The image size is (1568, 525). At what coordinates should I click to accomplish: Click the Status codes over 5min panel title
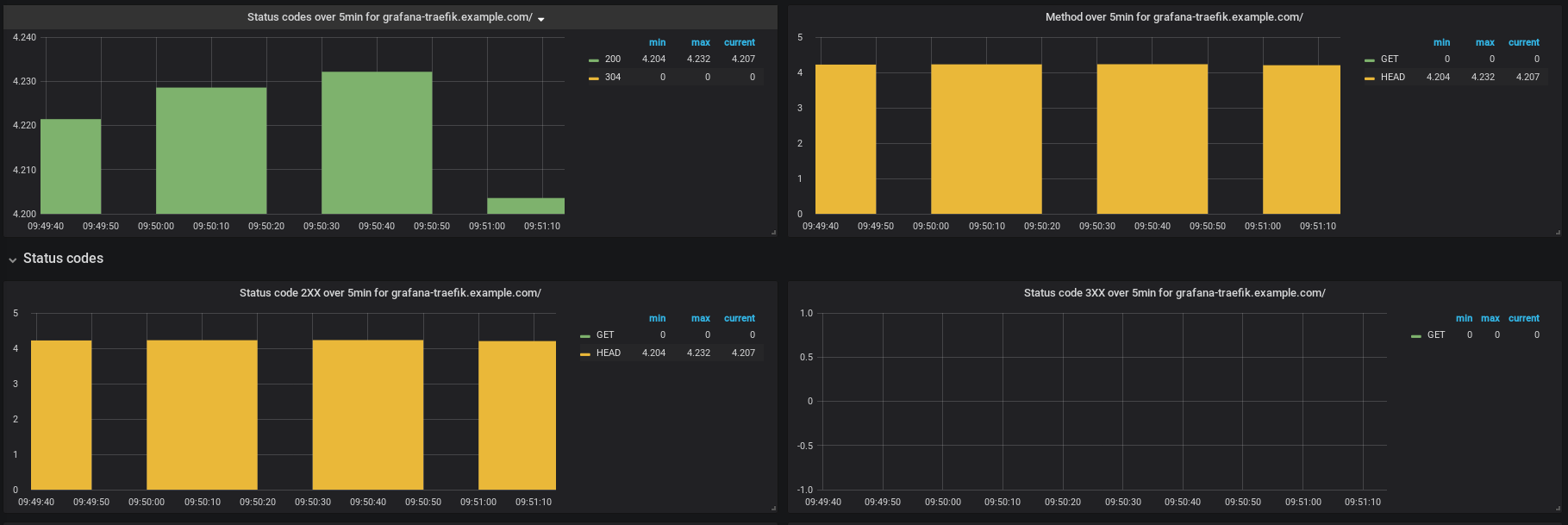[x=390, y=17]
